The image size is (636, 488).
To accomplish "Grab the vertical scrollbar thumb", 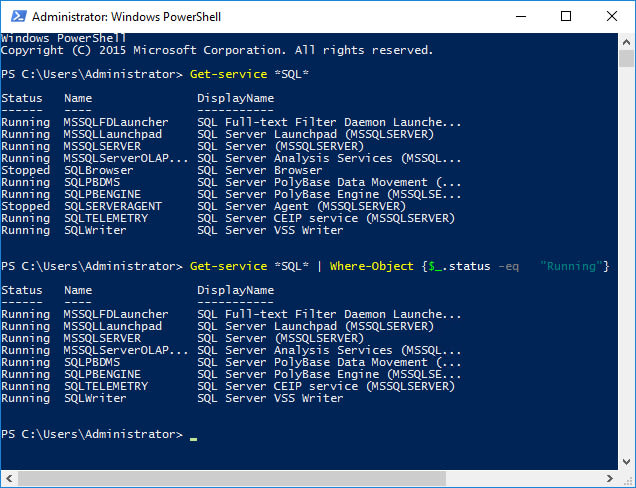I will coord(626,58).
